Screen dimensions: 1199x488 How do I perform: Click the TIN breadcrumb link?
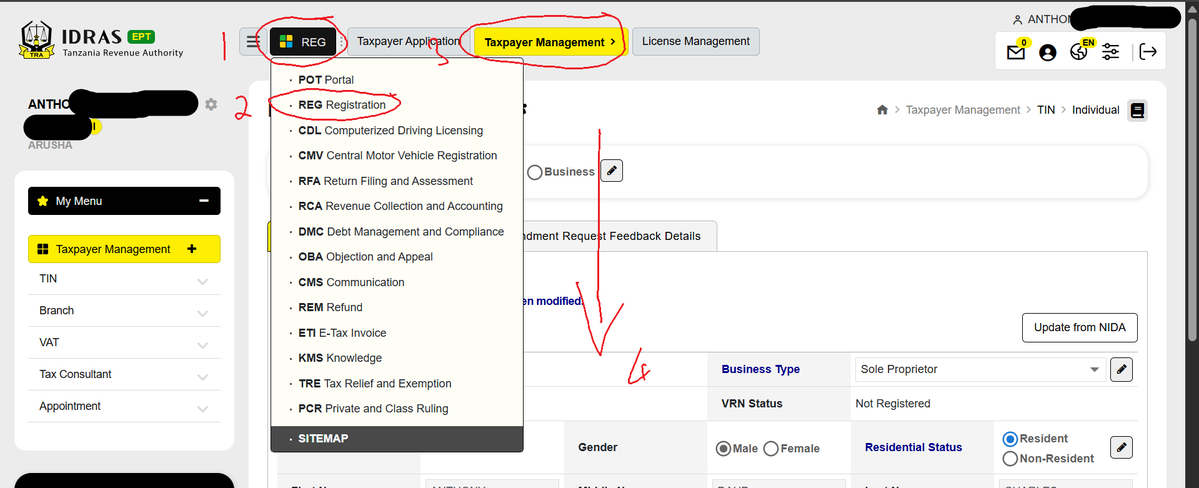point(1046,110)
